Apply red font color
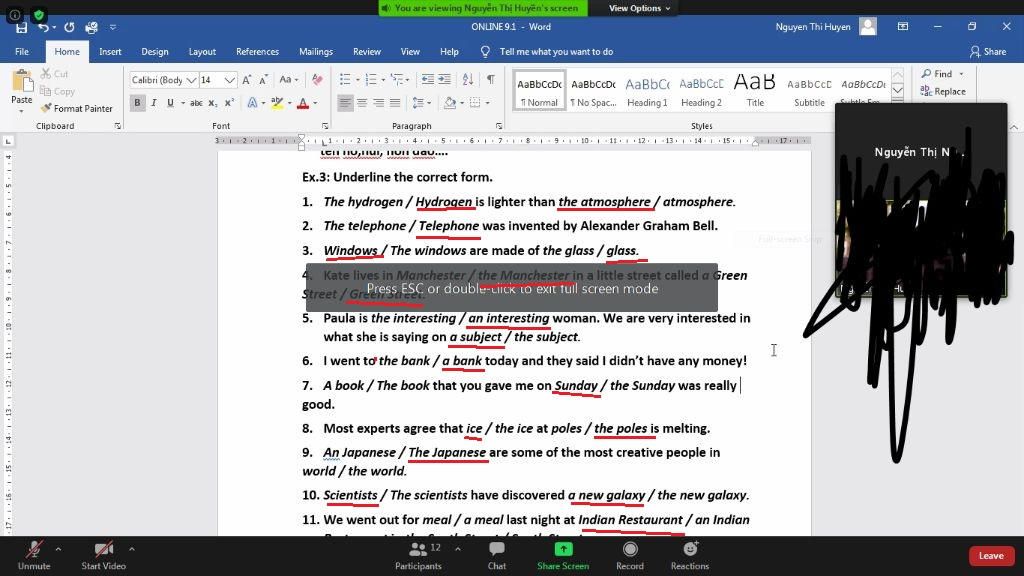 tap(302, 103)
